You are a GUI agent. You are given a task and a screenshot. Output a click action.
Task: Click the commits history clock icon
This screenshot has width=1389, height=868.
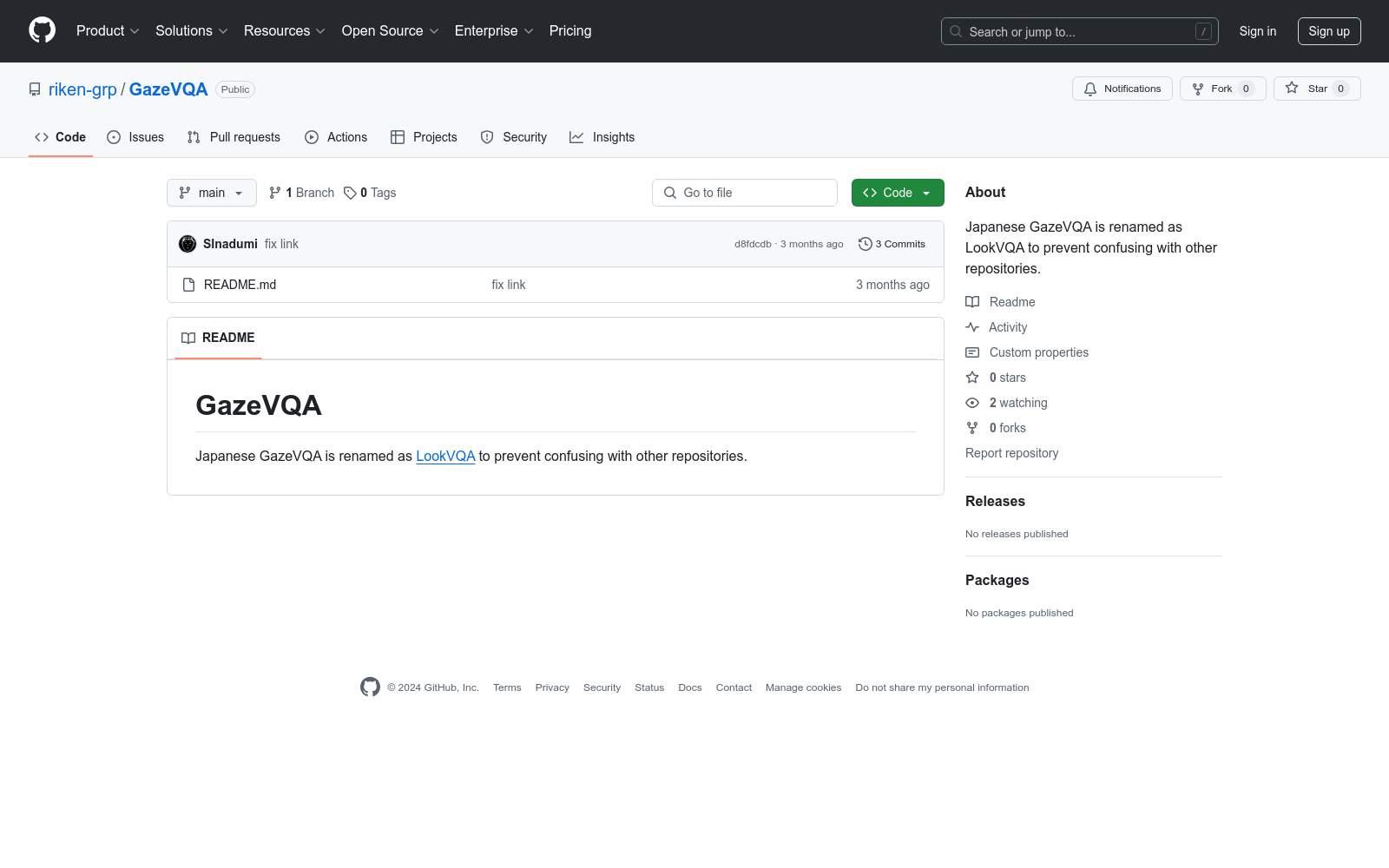(x=865, y=244)
